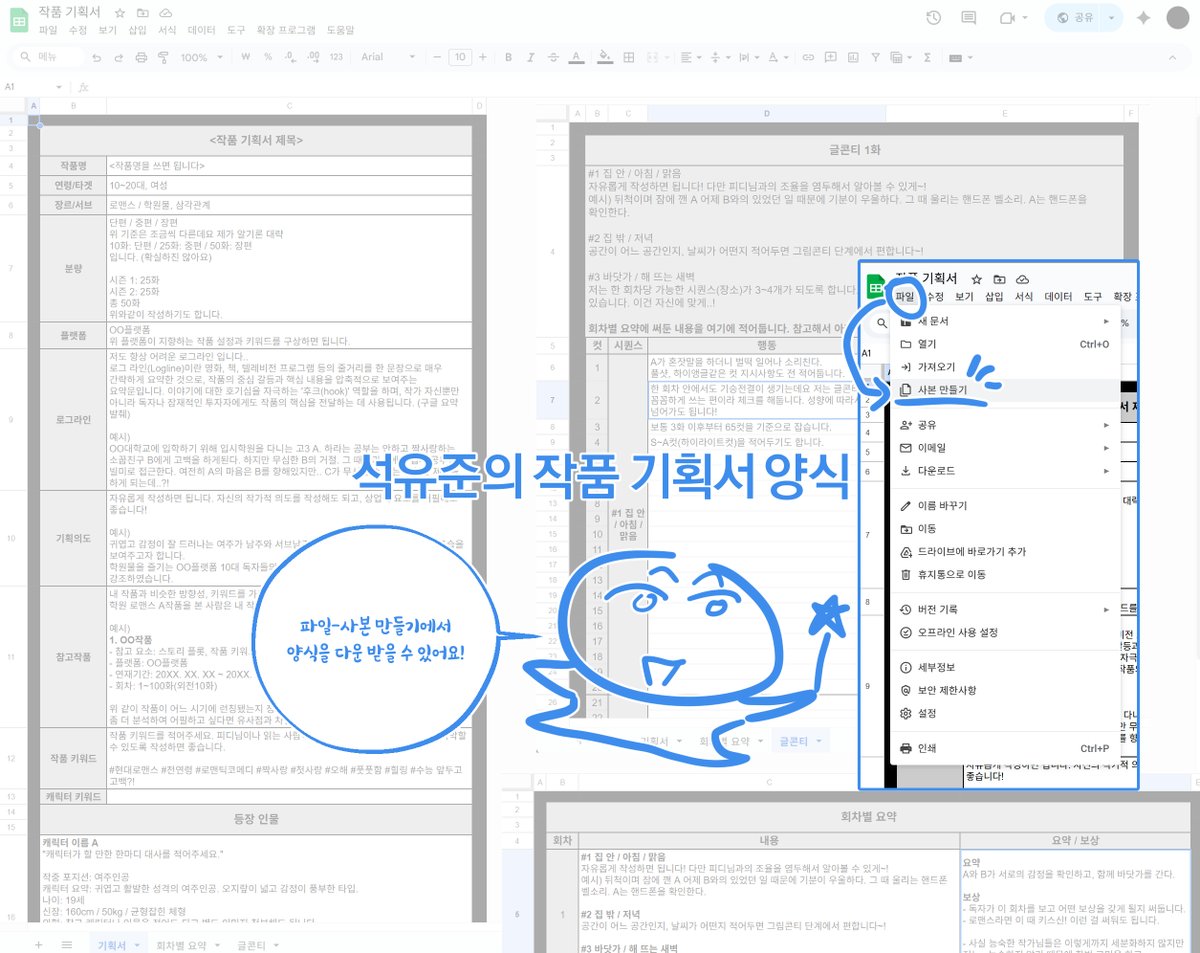Viewport: 1200px width, 953px height.
Task: Create a filter from toolbar
Action: pos(876,57)
